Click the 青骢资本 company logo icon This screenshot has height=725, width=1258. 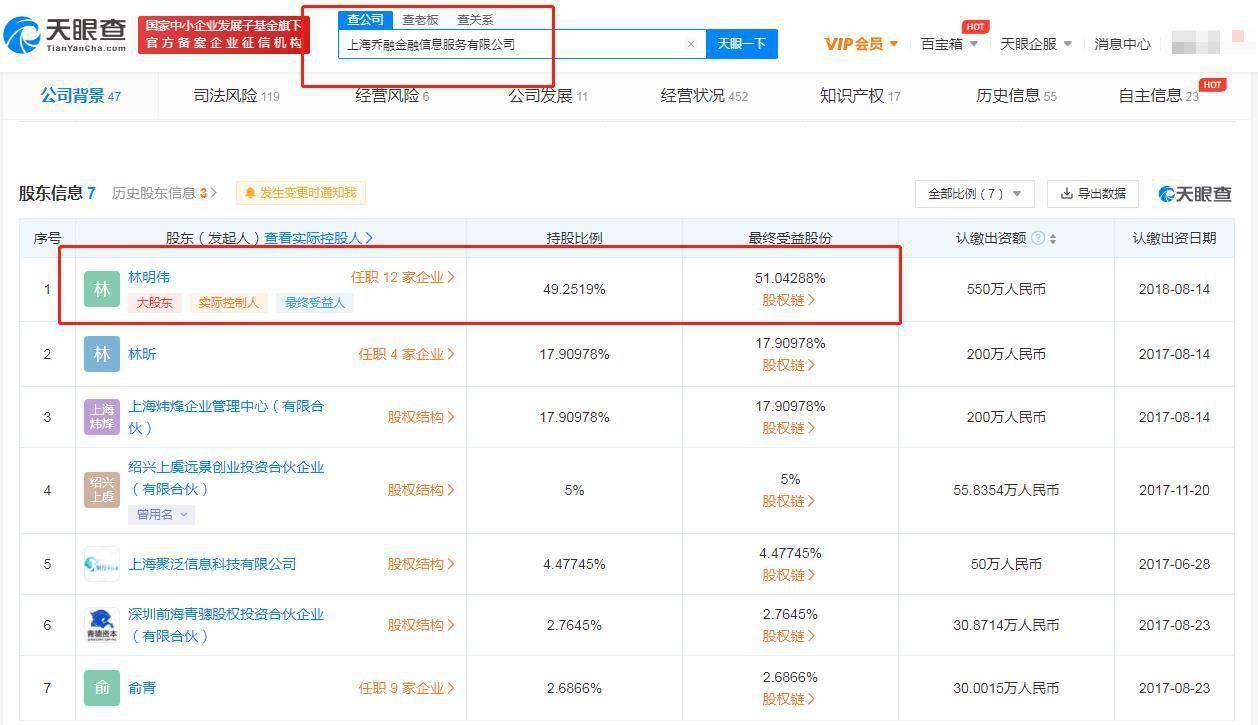(100, 624)
